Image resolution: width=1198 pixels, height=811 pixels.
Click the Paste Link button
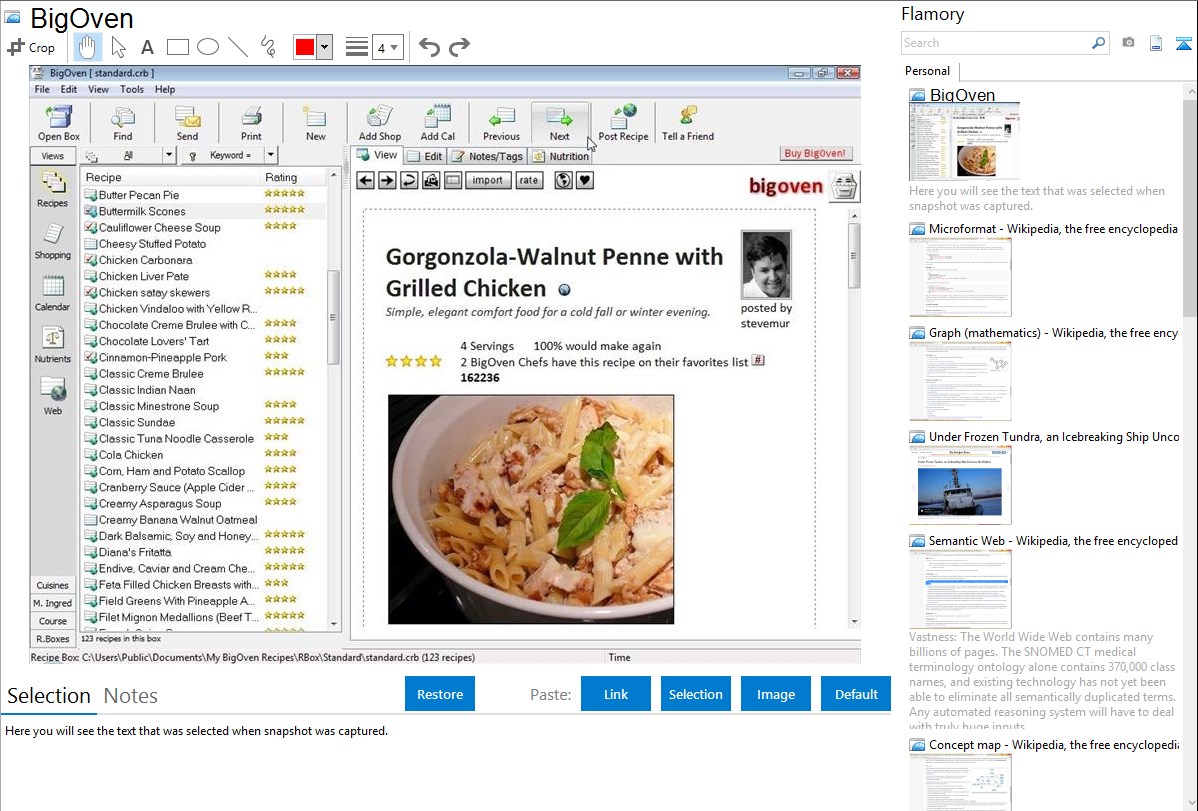(616, 694)
